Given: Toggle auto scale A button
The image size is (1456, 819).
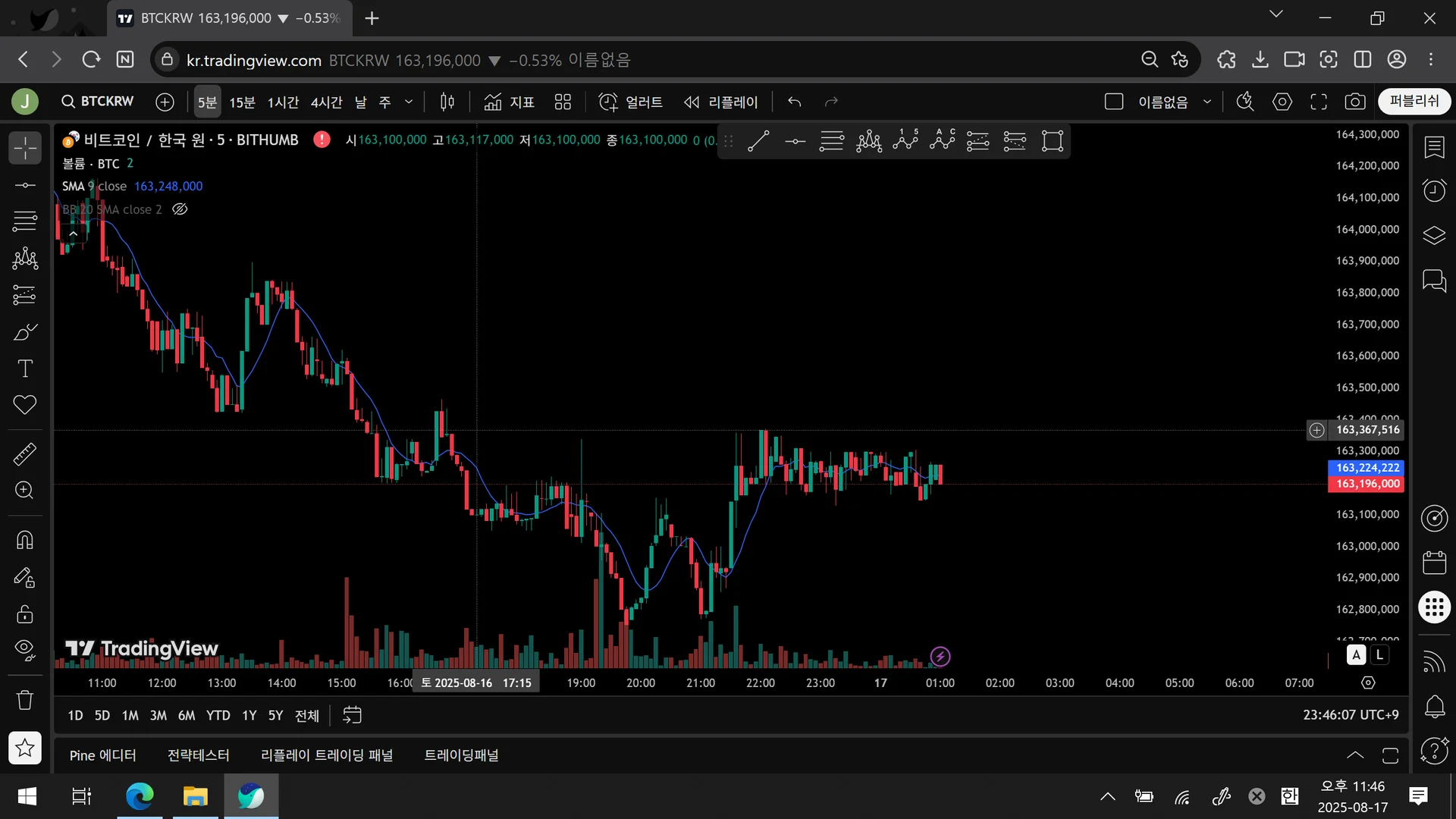Looking at the screenshot, I should 1356,655.
